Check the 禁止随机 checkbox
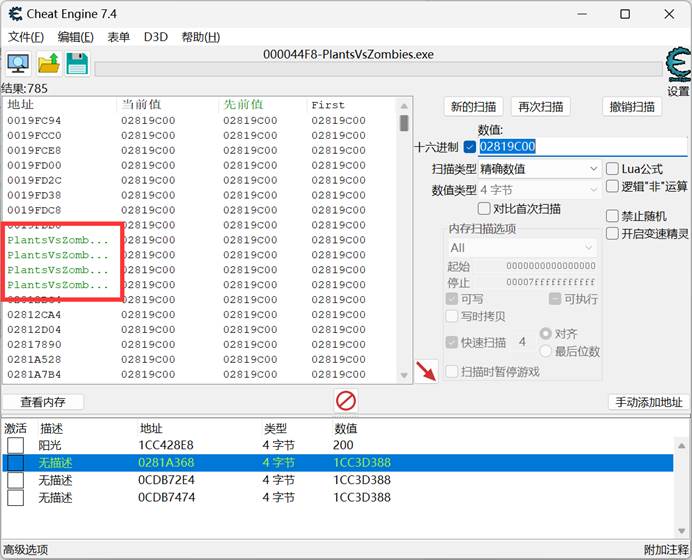 tap(612, 216)
